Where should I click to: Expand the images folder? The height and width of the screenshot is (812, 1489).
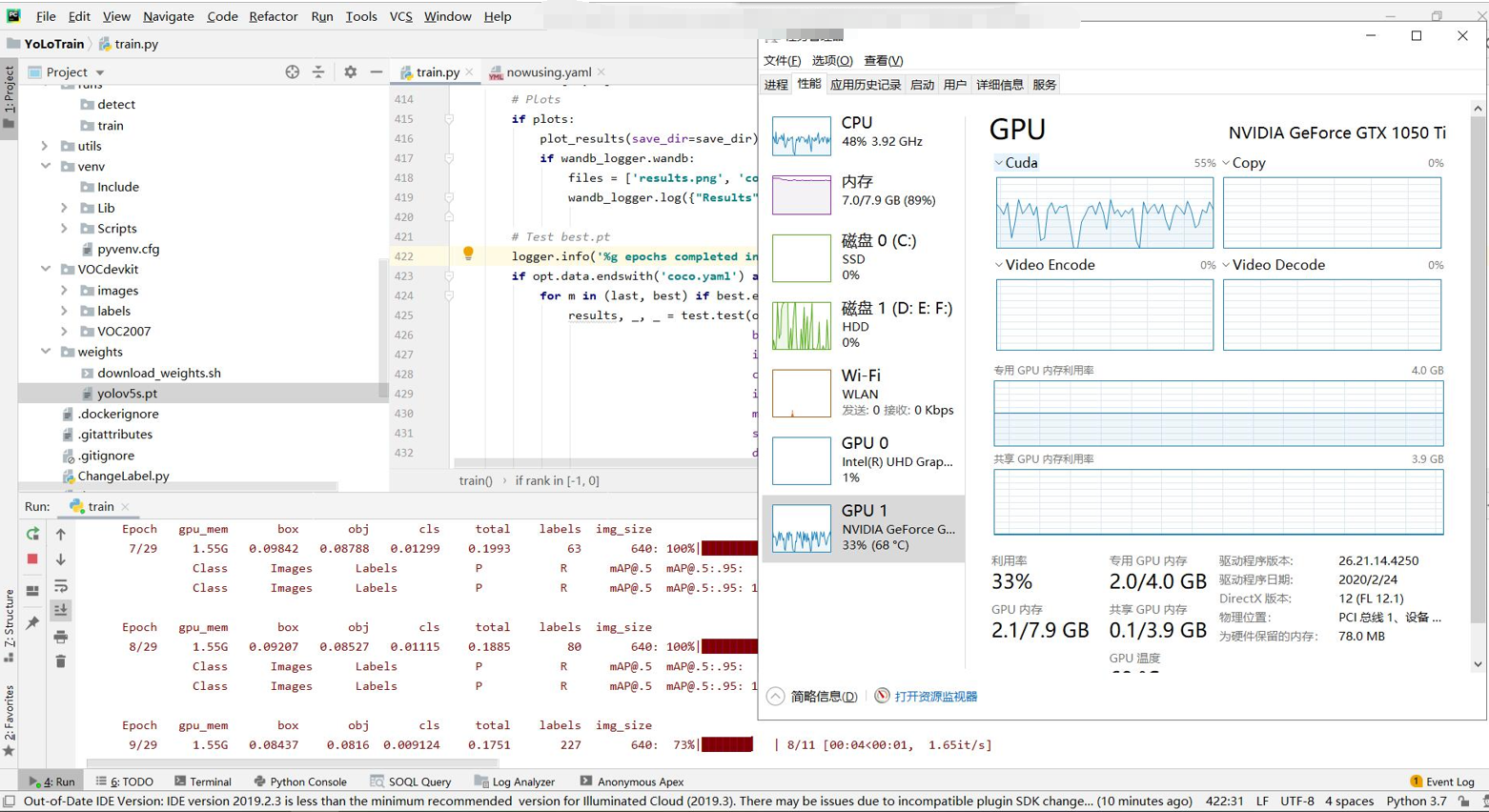(65, 290)
